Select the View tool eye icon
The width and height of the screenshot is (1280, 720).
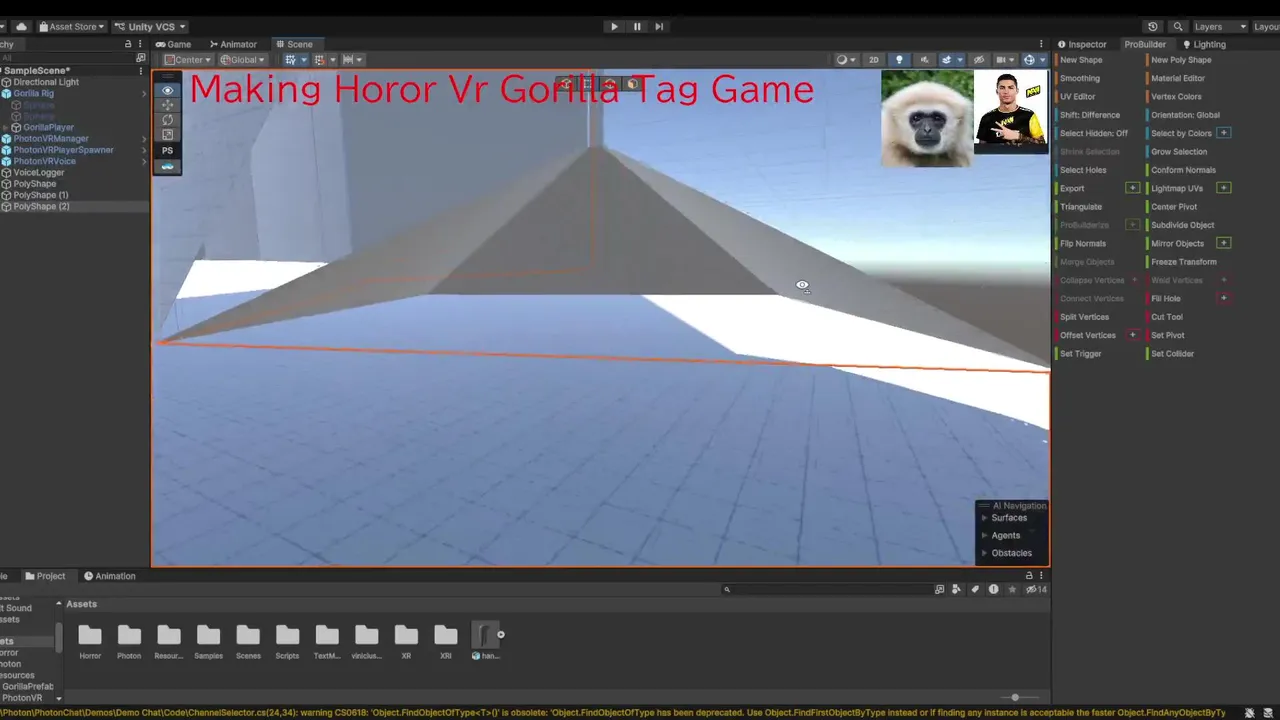coord(167,90)
